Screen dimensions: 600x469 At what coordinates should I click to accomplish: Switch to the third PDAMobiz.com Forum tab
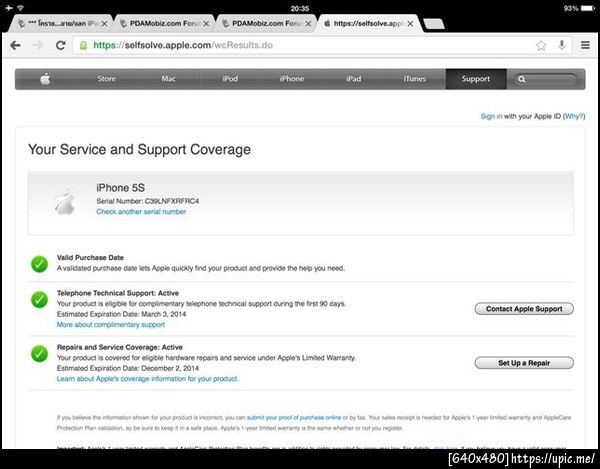click(267, 24)
